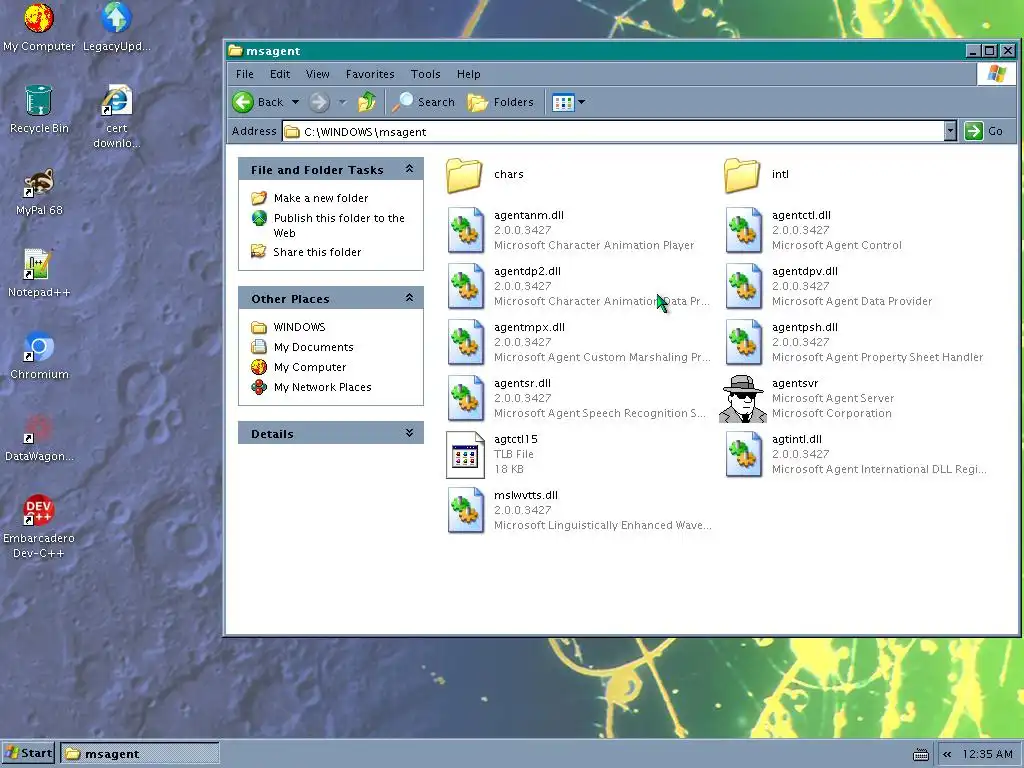
Task: Click the 12:35 AM system clock
Action: pyautogui.click(x=987, y=754)
